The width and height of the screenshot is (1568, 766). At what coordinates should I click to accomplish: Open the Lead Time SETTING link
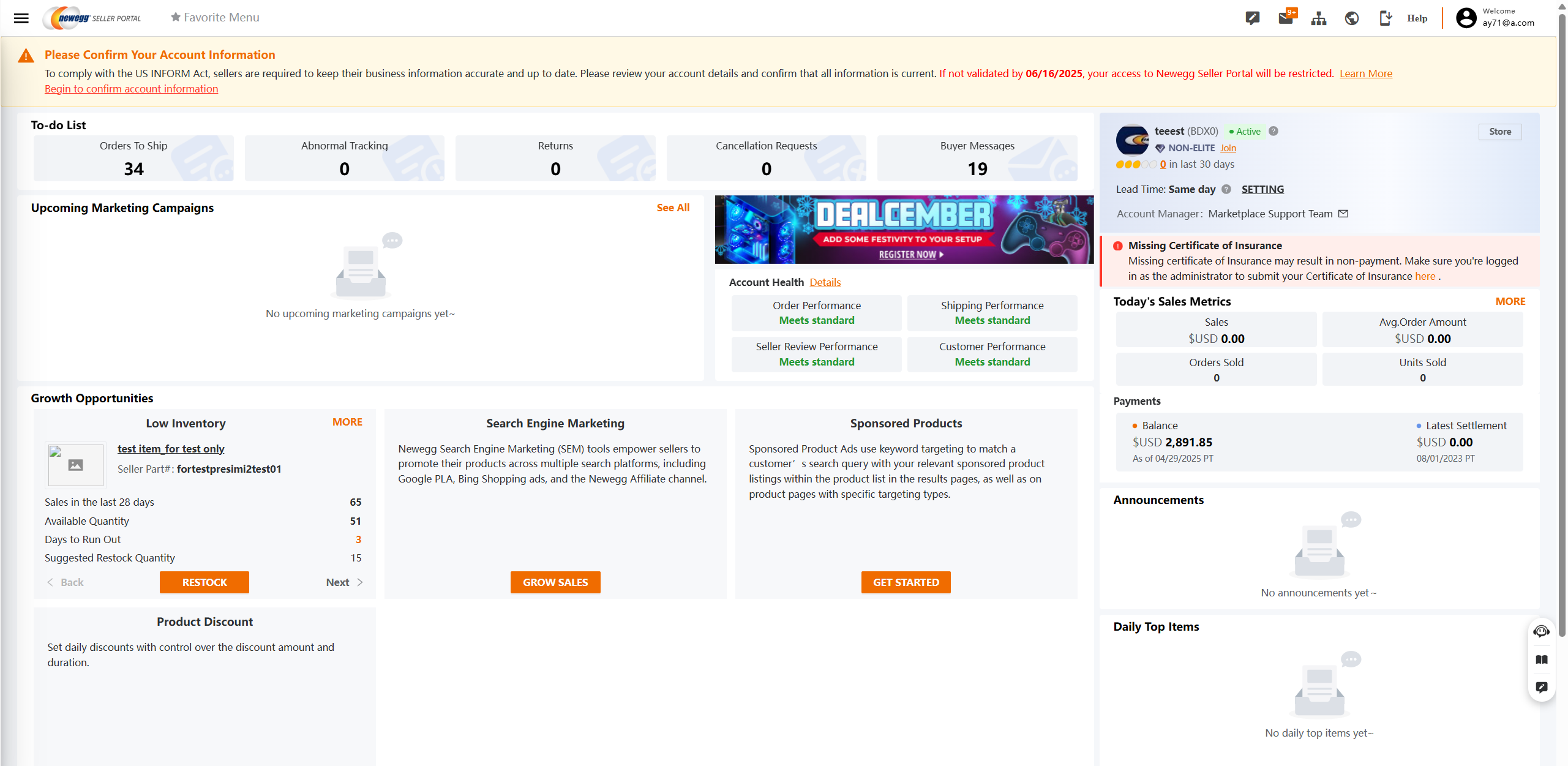tap(1262, 189)
